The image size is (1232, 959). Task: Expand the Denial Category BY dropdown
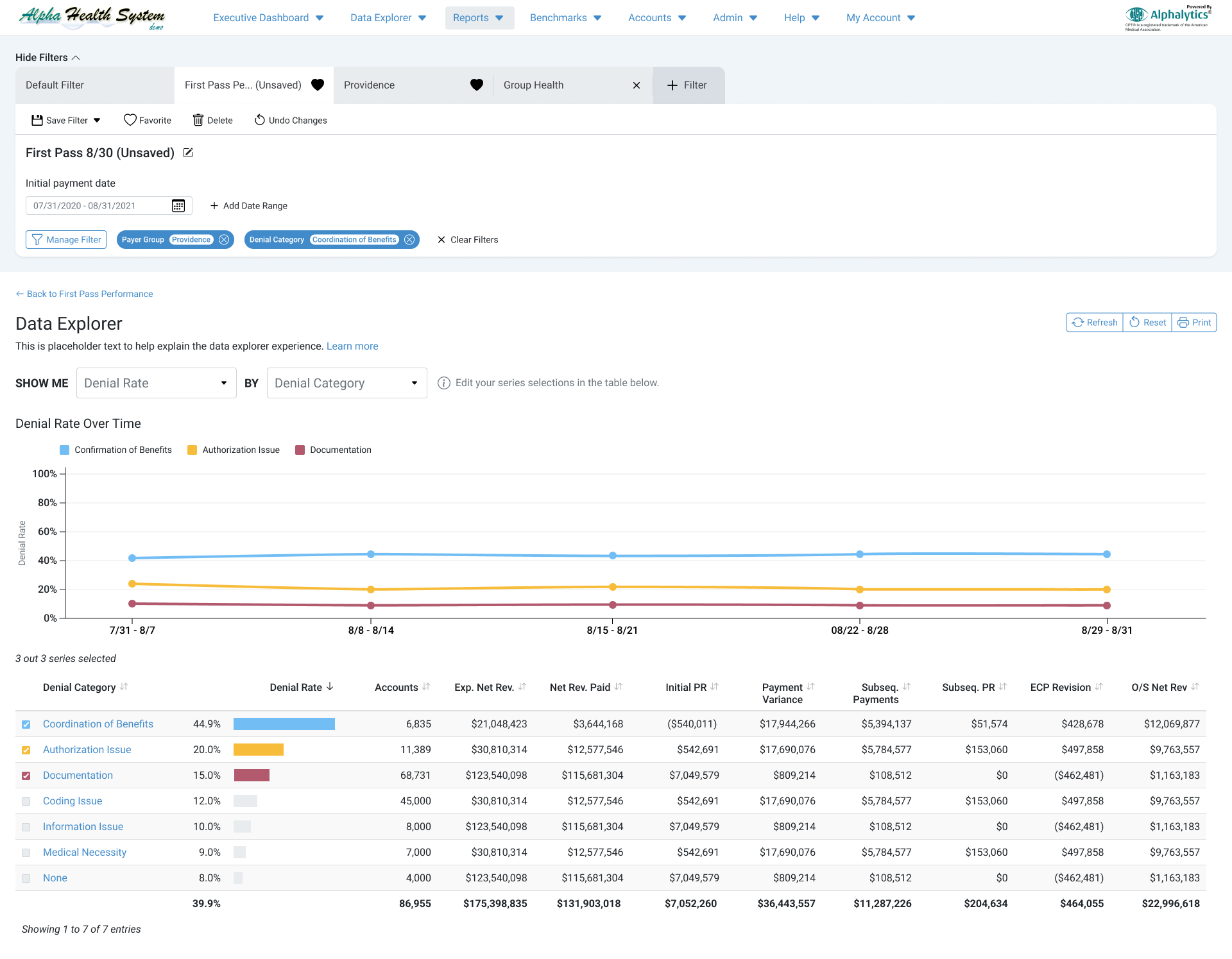click(x=346, y=383)
